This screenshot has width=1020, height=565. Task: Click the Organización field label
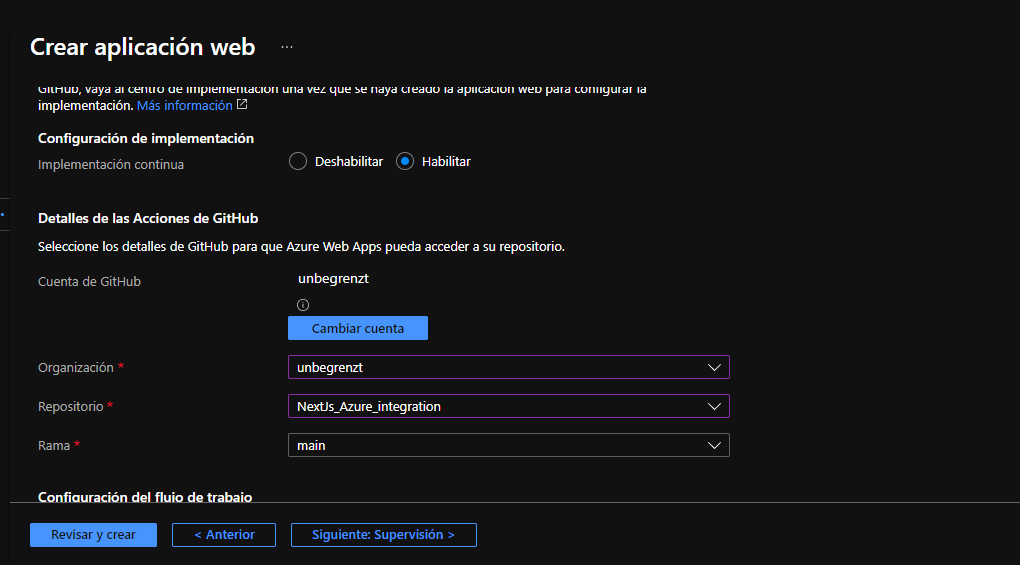[x=75, y=367]
